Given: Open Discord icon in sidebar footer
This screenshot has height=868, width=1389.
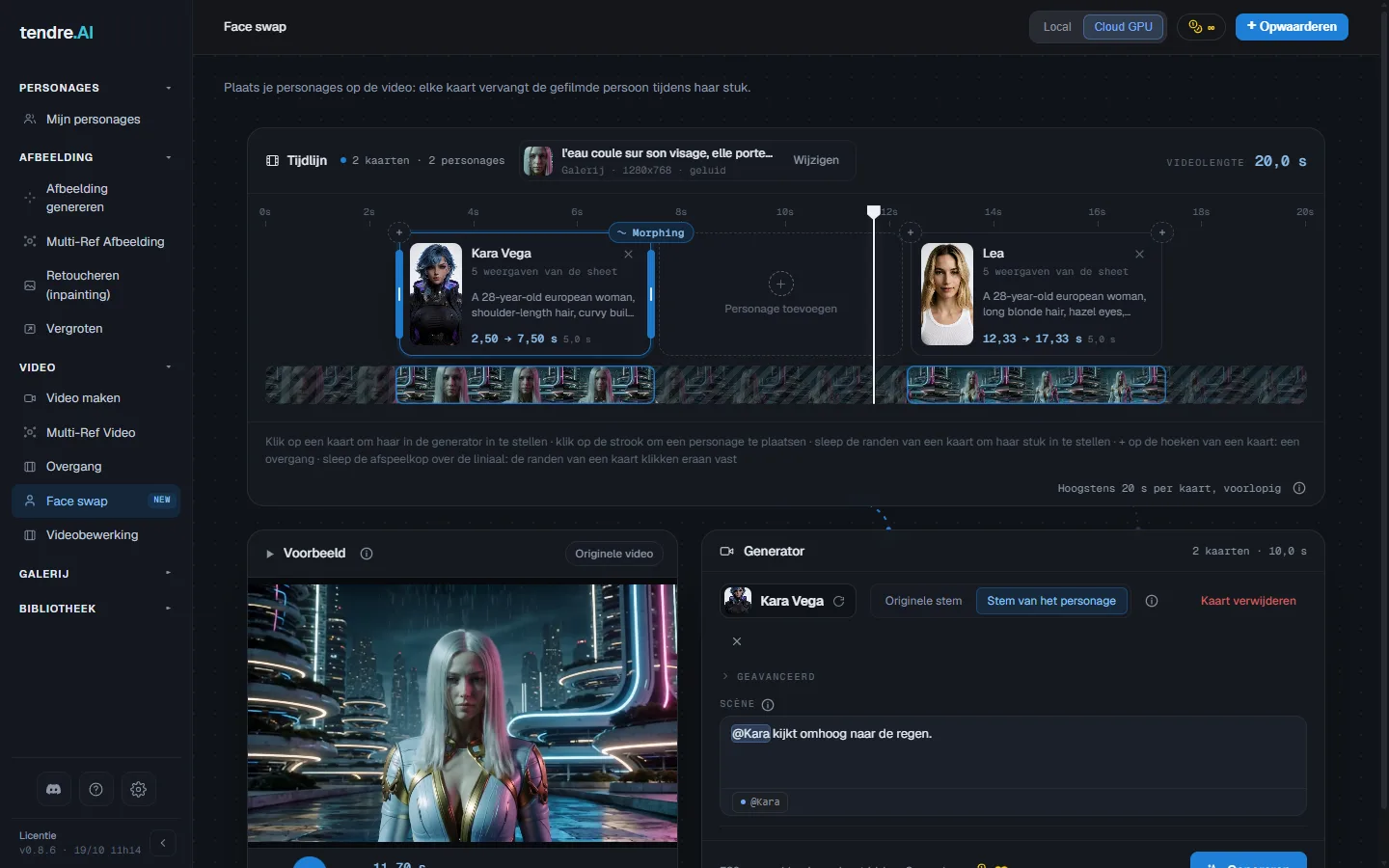Looking at the screenshot, I should [54, 789].
